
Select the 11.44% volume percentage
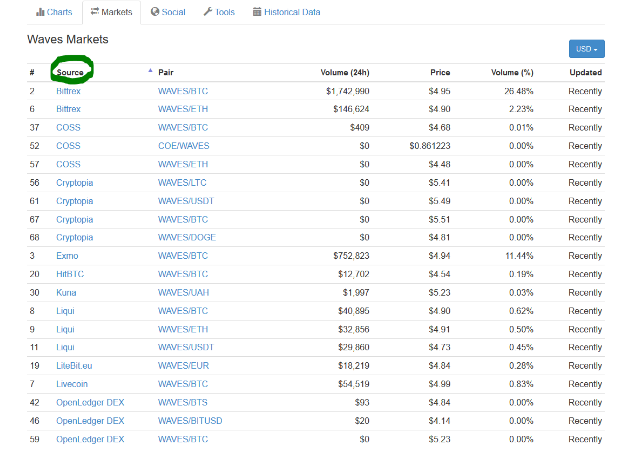click(519, 256)
